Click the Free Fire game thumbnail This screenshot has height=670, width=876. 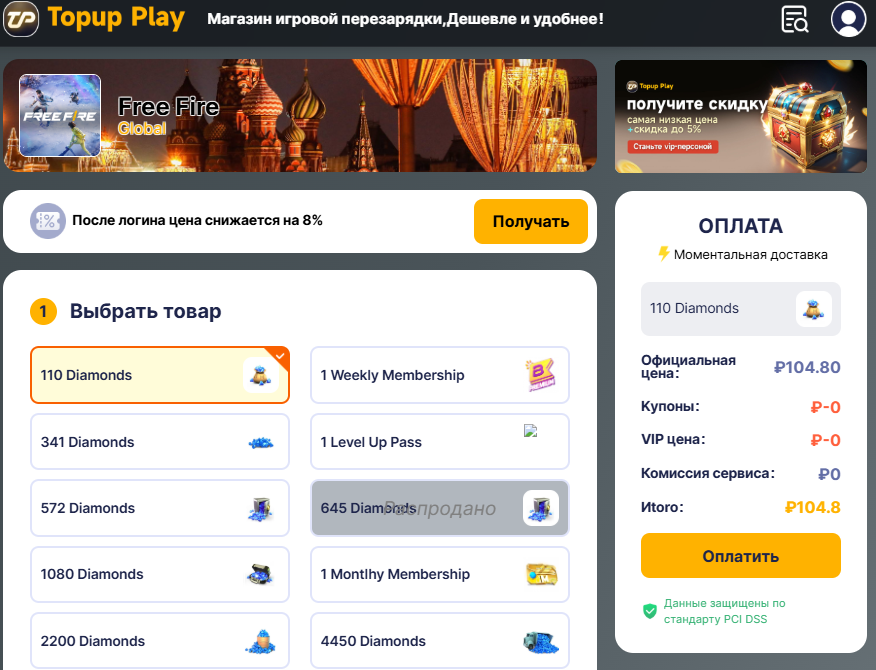60,115
